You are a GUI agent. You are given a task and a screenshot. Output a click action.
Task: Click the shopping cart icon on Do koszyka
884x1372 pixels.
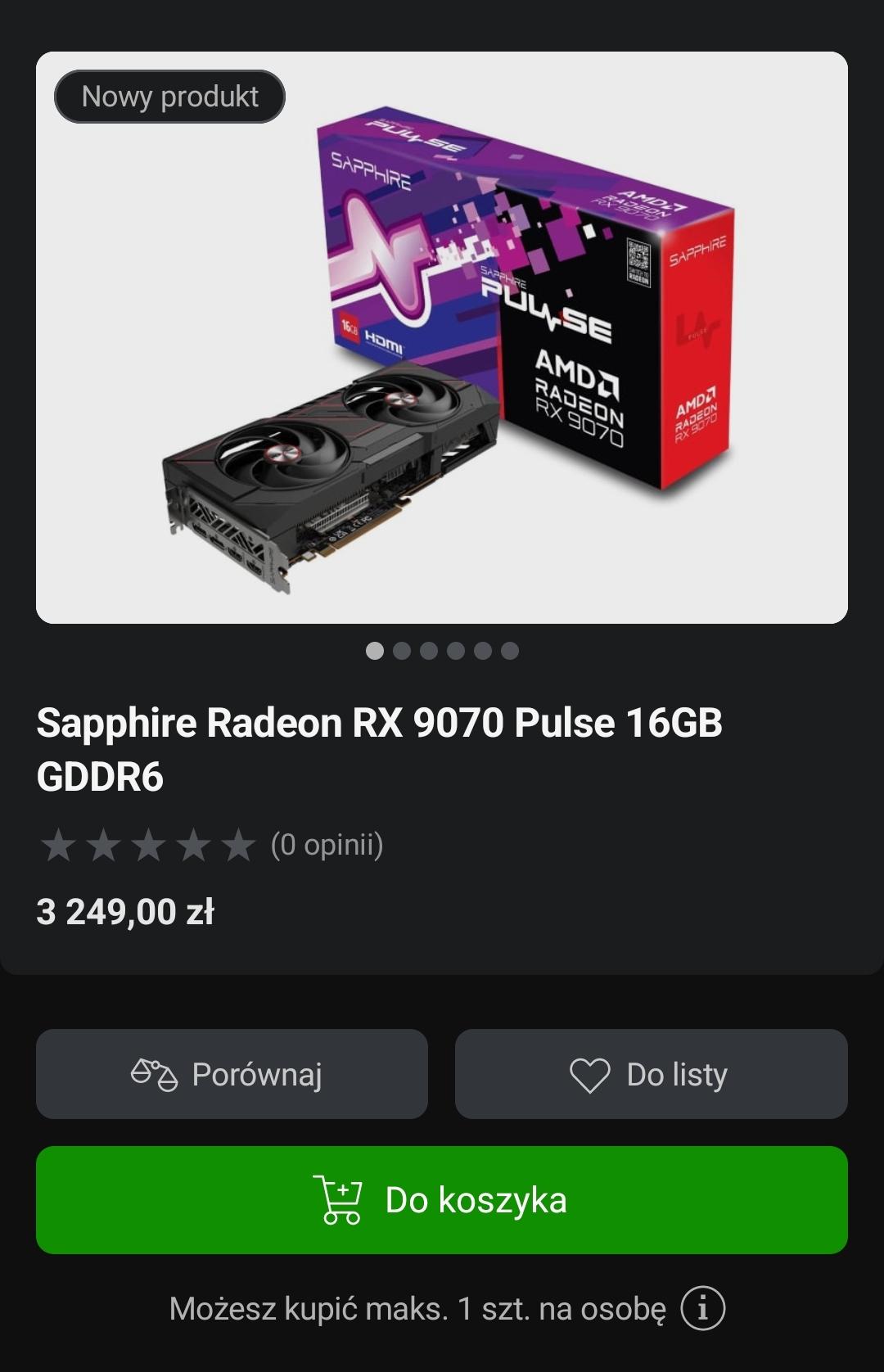pos(337,1200)
